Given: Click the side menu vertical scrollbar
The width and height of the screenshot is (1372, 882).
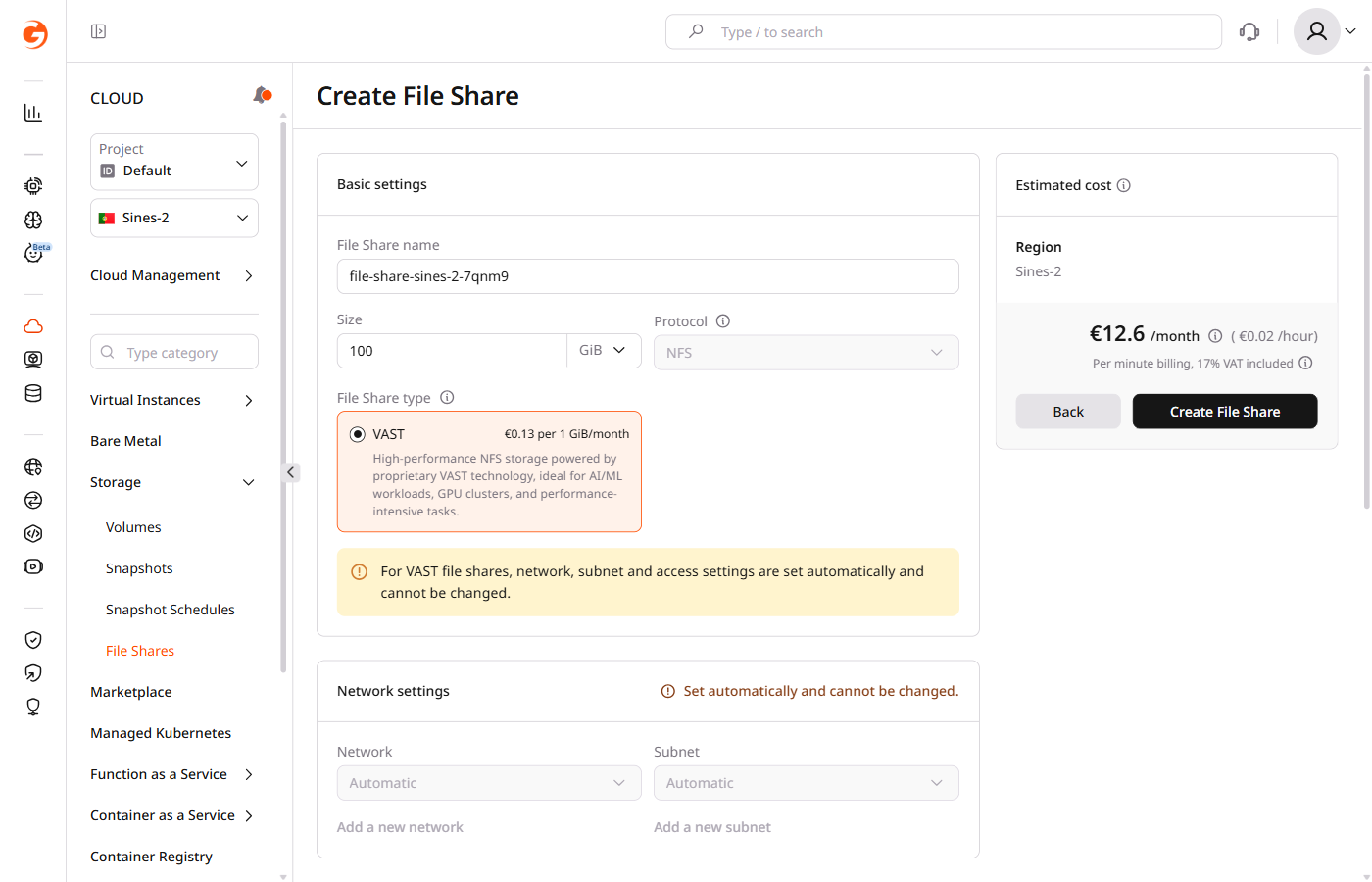Looking at the screenshot, I should pyautogui.click(x=283, y=397).
